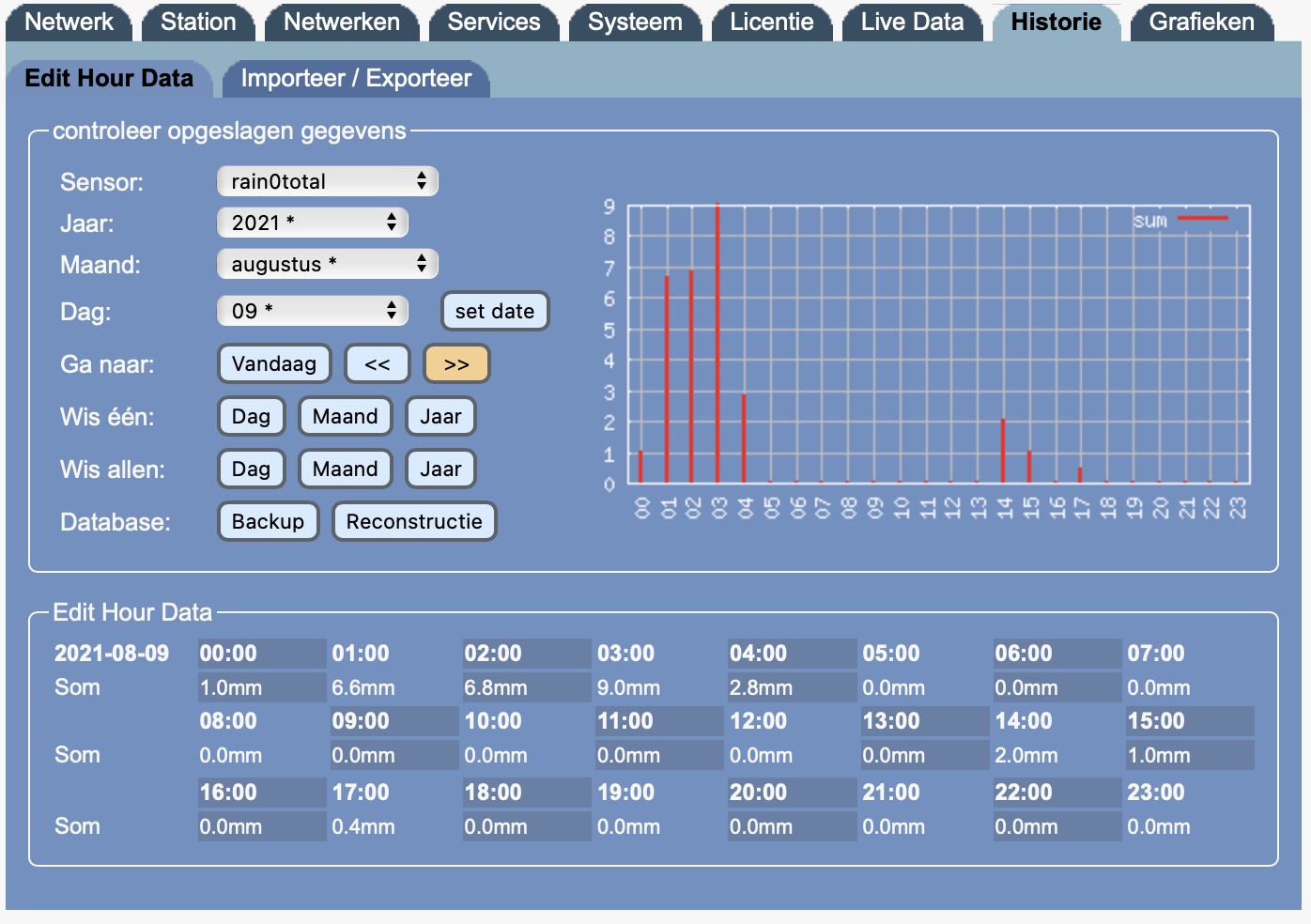This screenshot has height=924, width=1311.
Task: Switch to the Licentie tab
Action: coord(772,22)
